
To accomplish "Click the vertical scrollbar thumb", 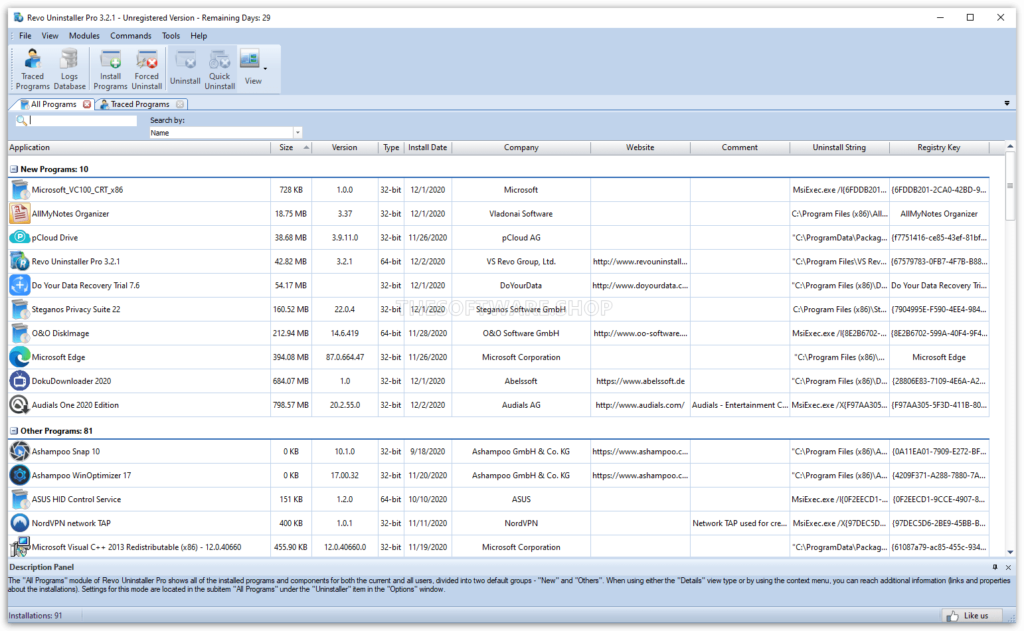I will [x=1010, y=186].
